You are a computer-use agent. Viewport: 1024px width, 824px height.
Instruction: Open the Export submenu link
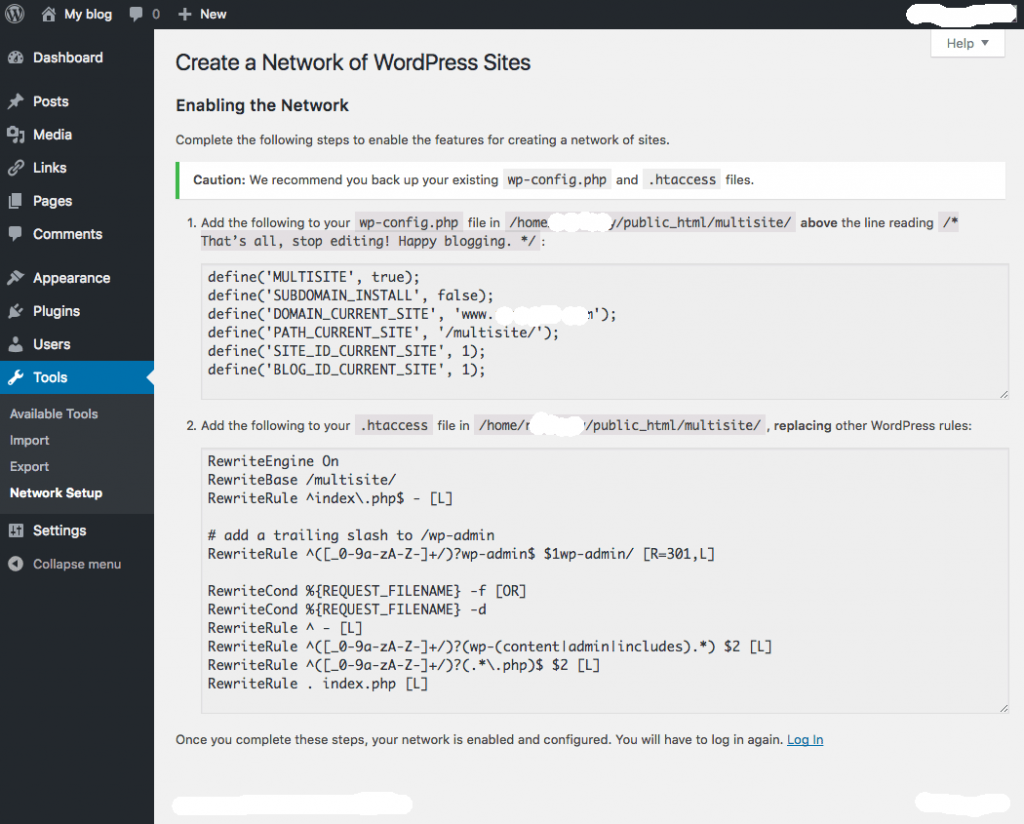click(x=29, y=467)
